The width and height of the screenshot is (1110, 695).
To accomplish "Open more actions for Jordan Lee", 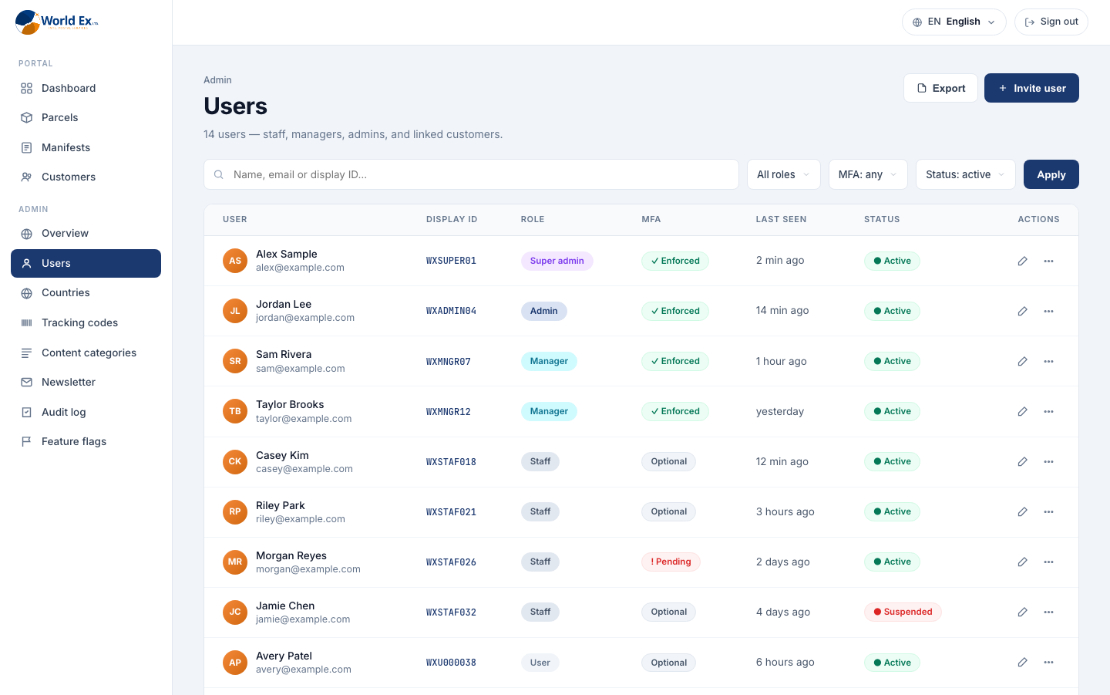I will coord(1048,311).
